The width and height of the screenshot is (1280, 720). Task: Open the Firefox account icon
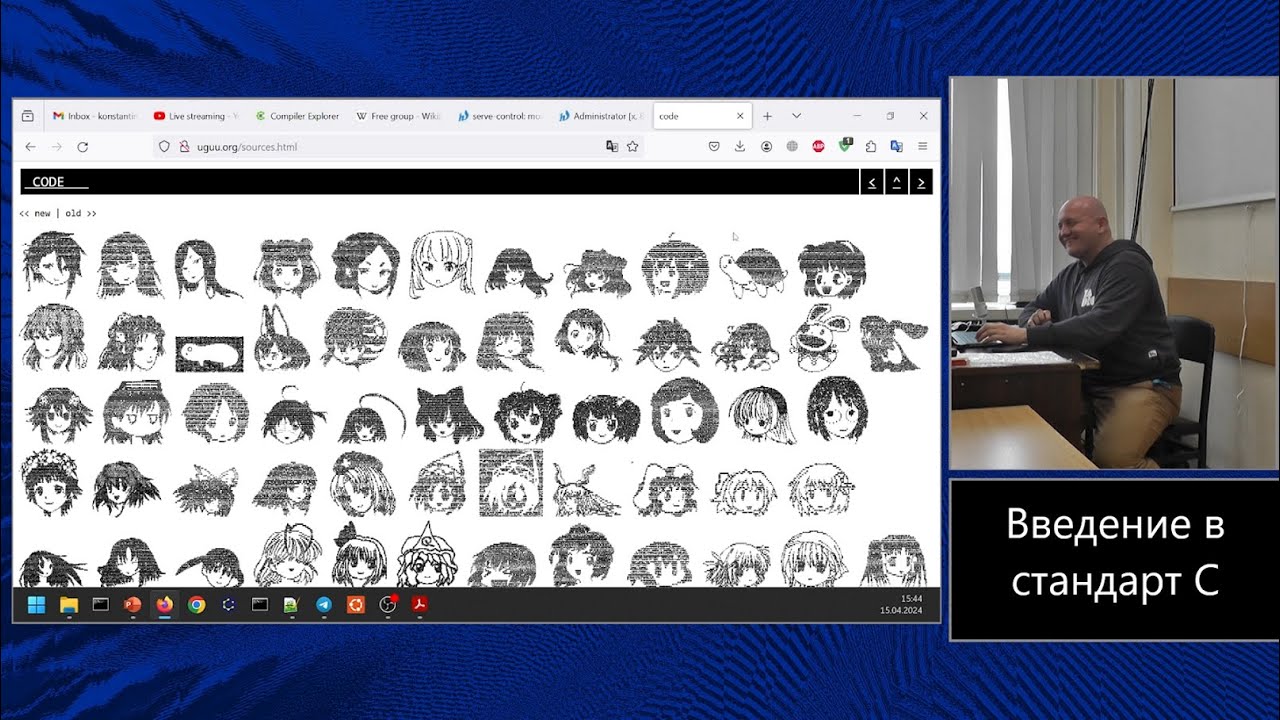click(766, 146)
